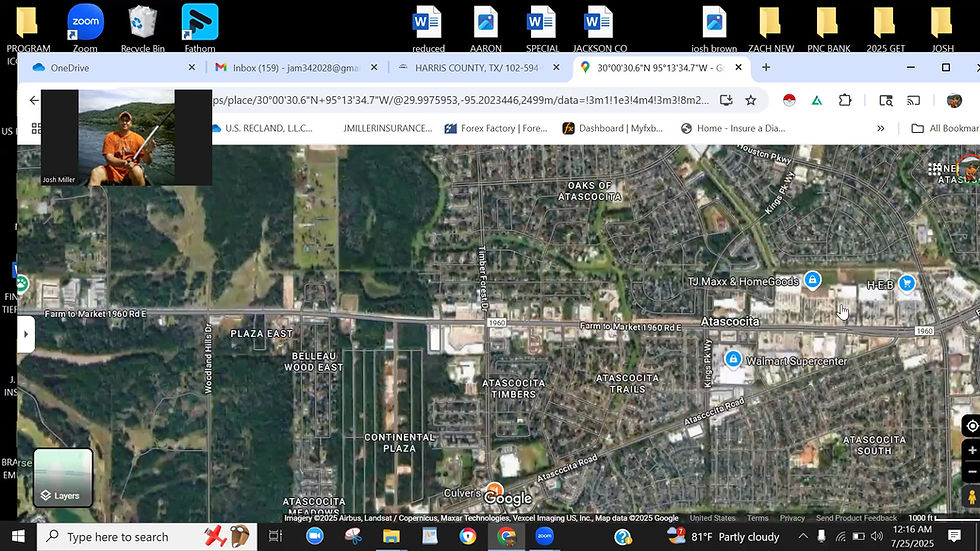
Task: Click the Chrome cast media icon
Action: pyautogui.click(x=913, y=101)
